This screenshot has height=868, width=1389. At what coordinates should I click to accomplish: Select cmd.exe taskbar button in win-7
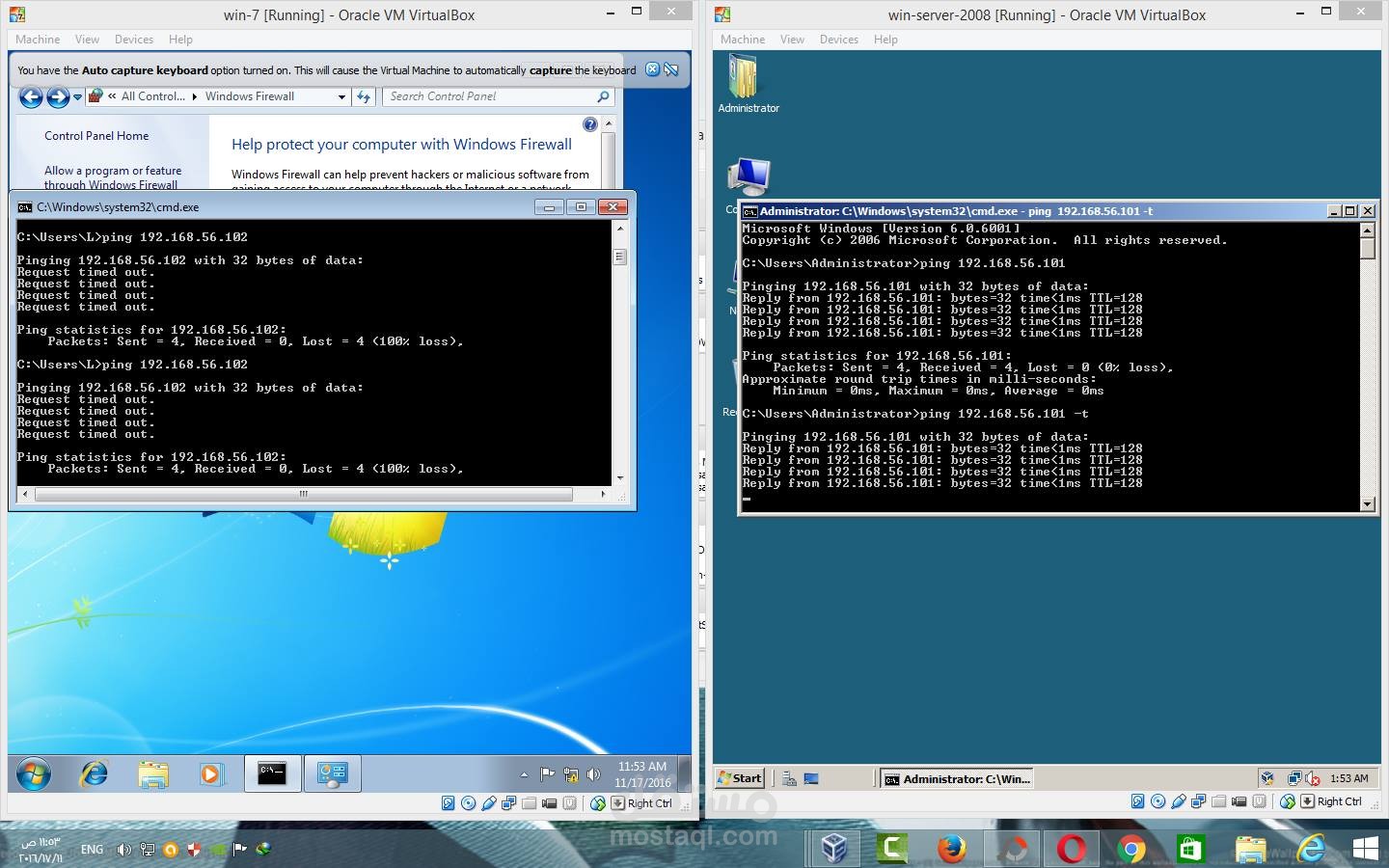[272, 773]
